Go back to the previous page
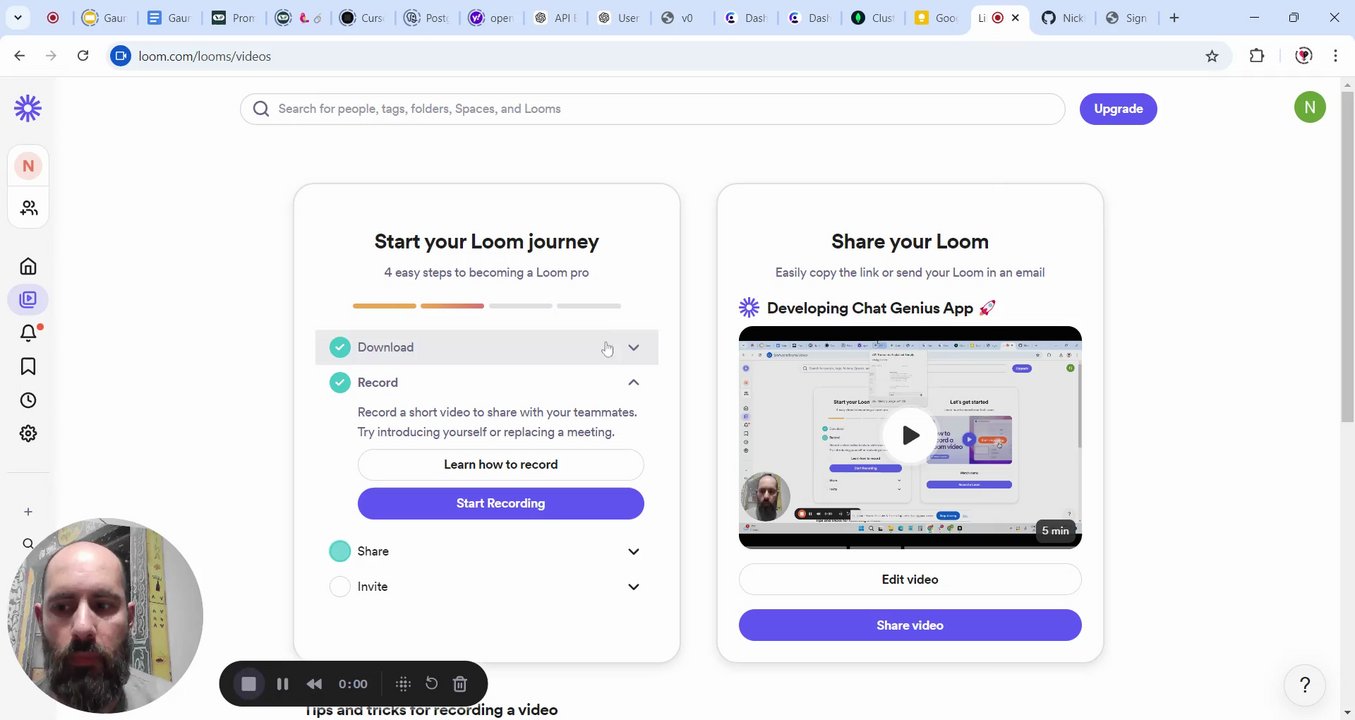This screenshot has width=1355, height=720. coord(20,56)
